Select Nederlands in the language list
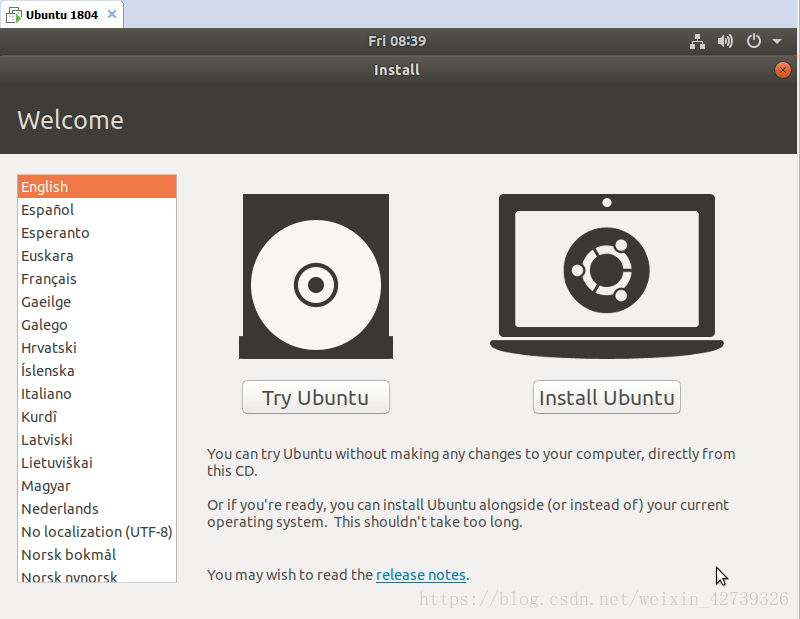Screen dimensions: 800x619 pos(97,509)
